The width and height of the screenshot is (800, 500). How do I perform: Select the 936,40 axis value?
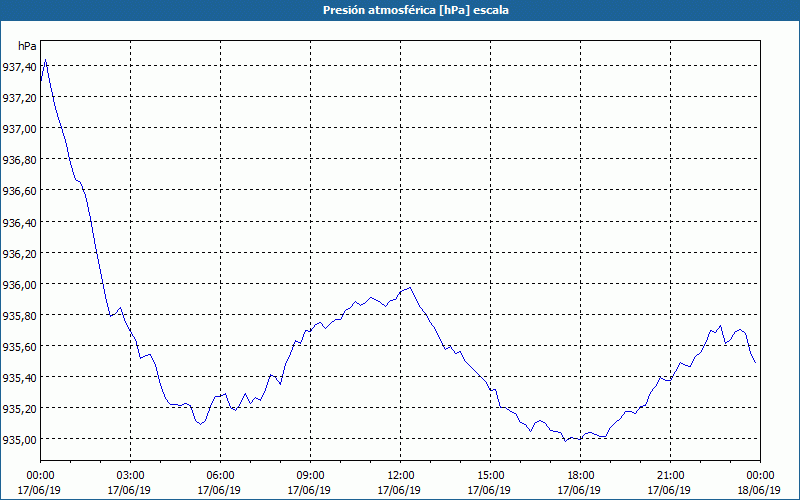point(19,222)
